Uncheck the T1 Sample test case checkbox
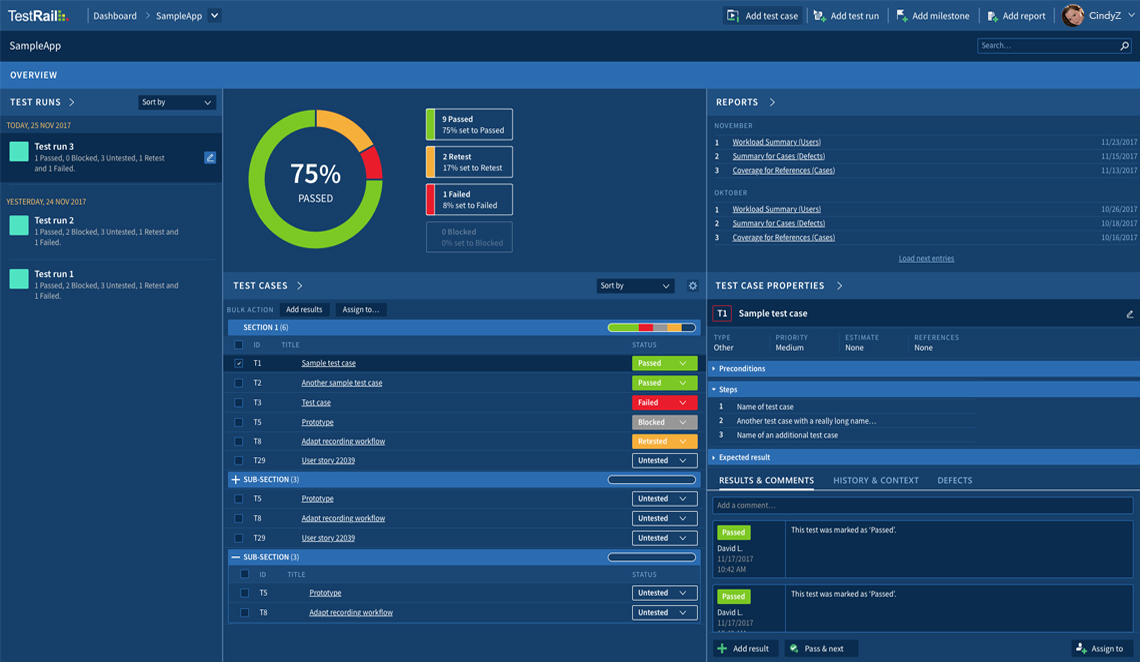 point(238,364)
